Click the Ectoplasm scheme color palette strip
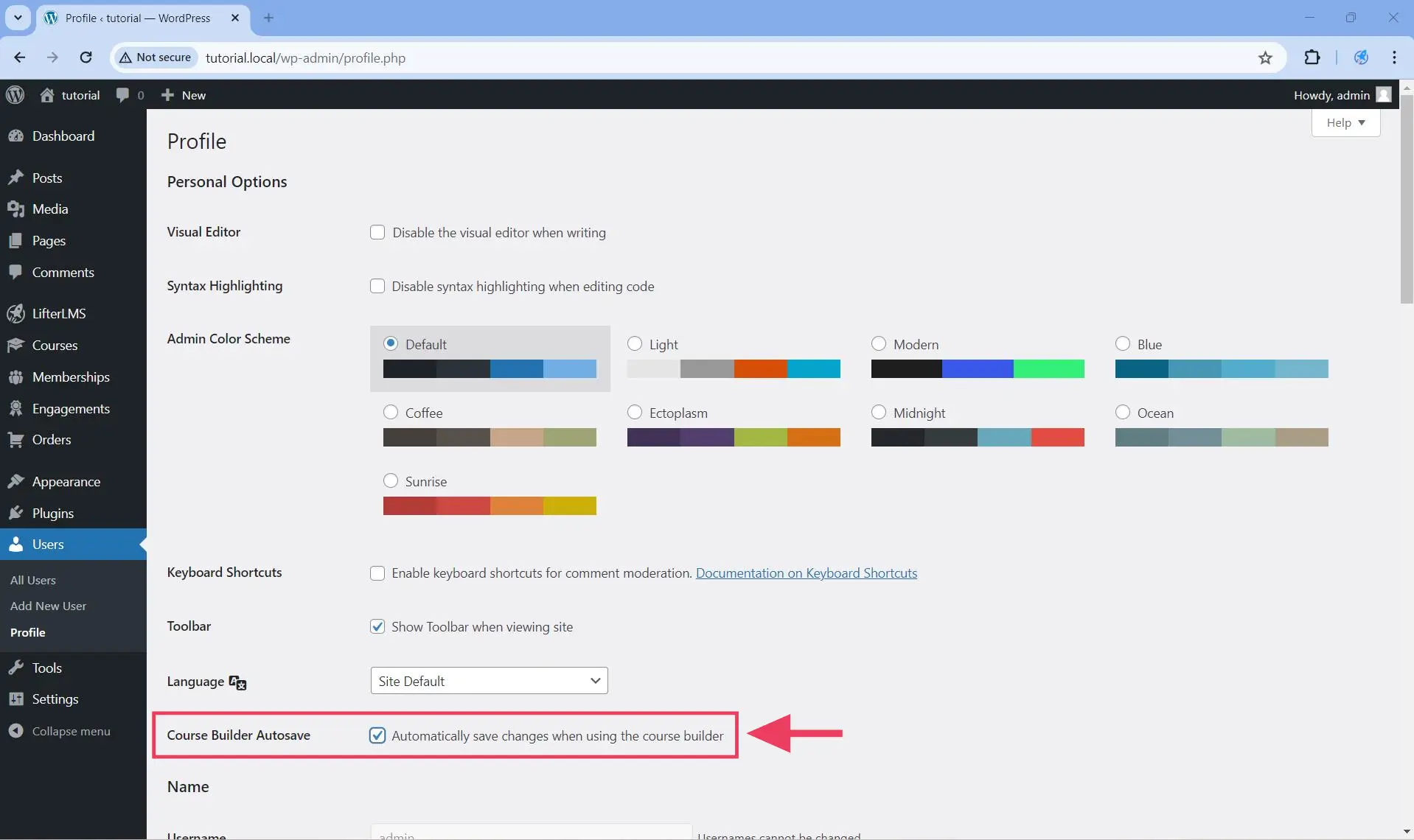 (x=734, y=438)
